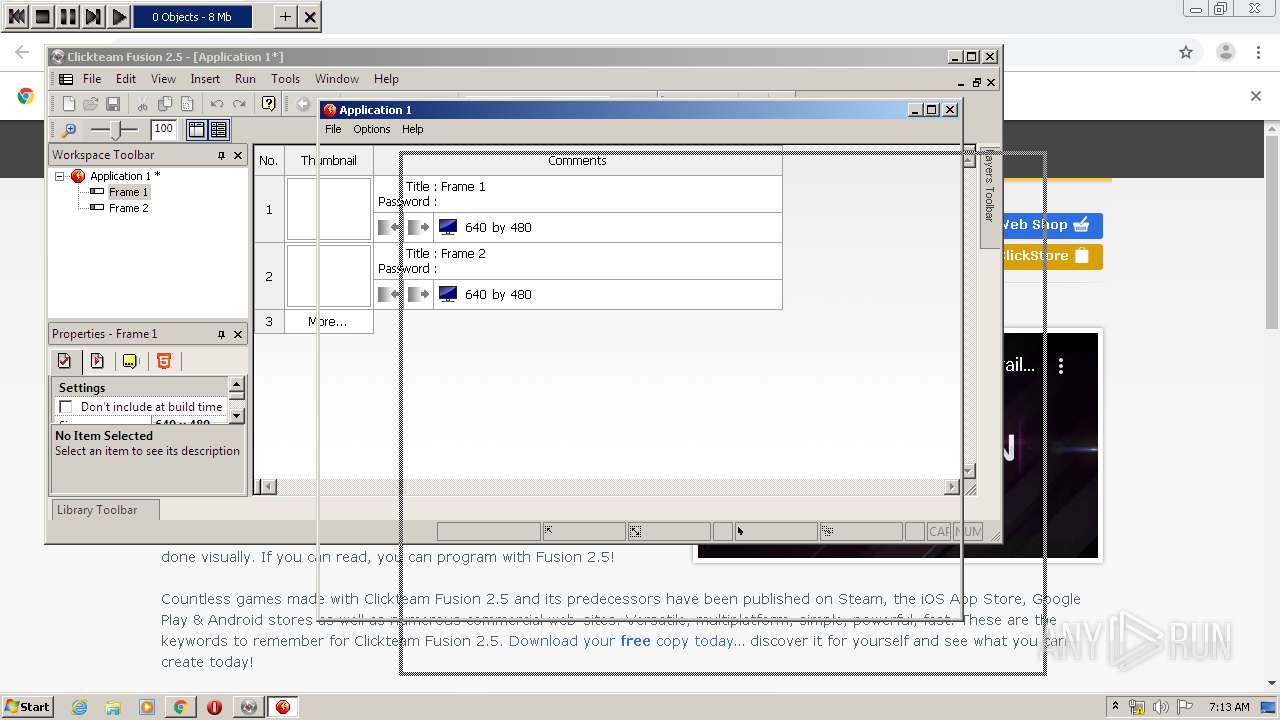Pin the Properties panel
Screen dimensions: 1280x720
tap(222, 334)
